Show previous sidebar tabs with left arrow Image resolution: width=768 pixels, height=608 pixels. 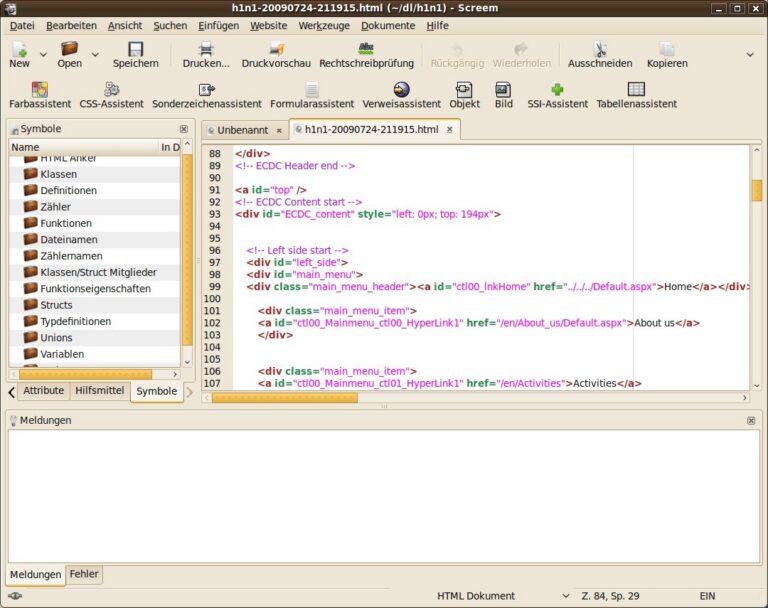pyautogui.click(x=12, y=392)
